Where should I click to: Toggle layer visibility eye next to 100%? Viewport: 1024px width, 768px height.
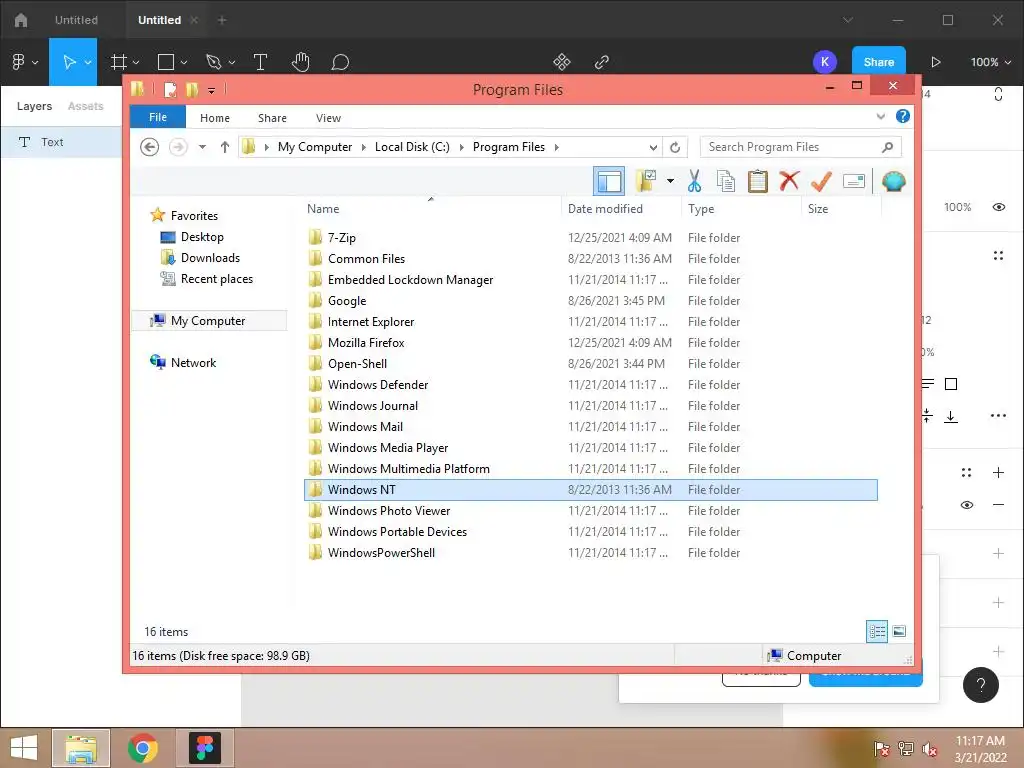(999, 207)
